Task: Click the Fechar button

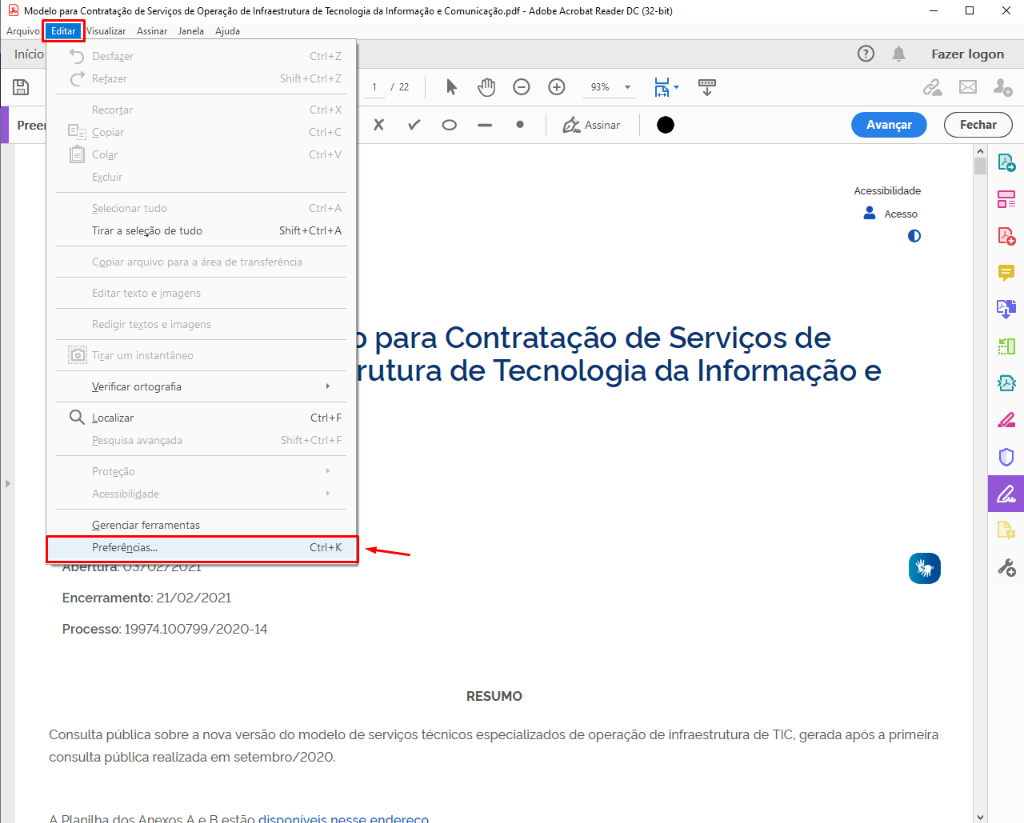Action: tap(977, 125)
